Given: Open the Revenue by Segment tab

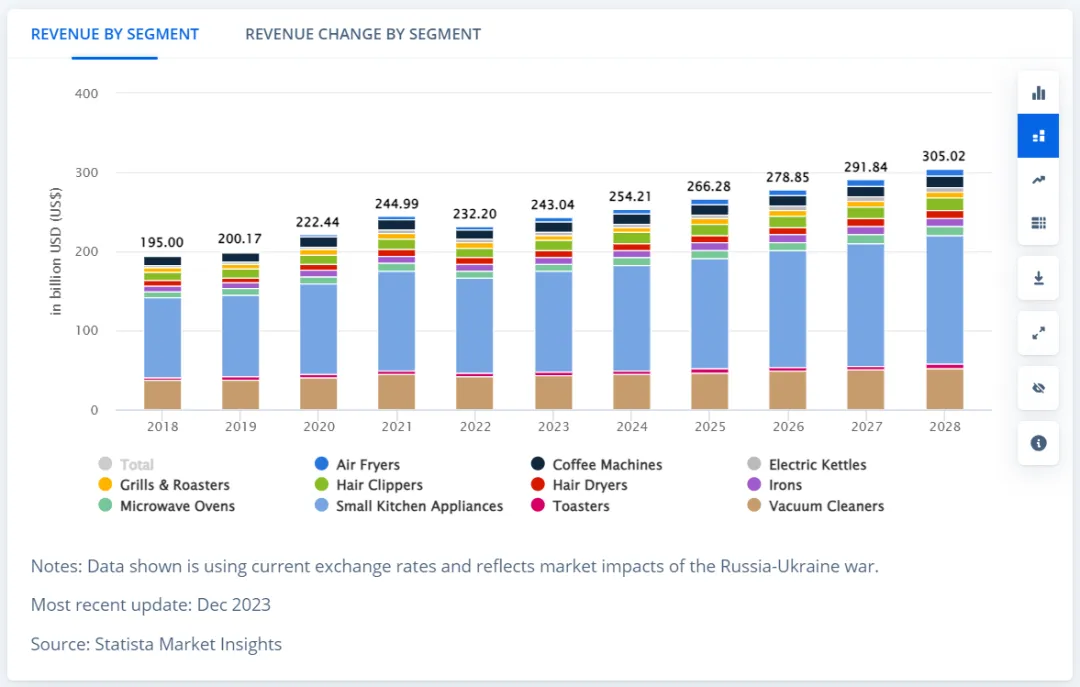Looking at the screenshot, I should pos(115,34).
